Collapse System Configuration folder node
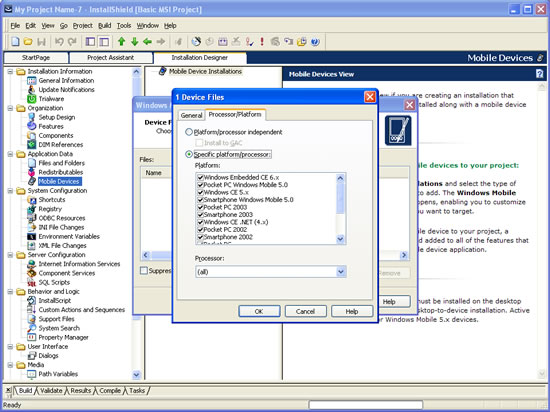Screen dimensions: 550x412 [x=10, y=190]
